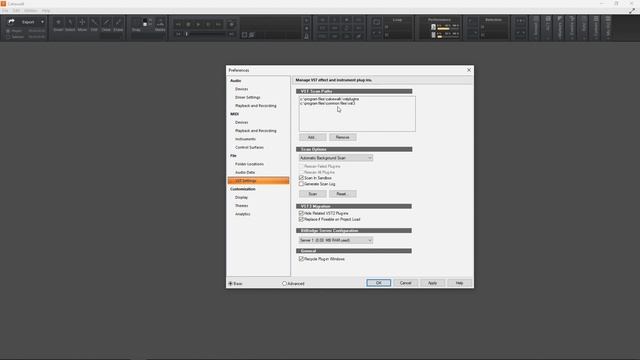Viewport: 640px width, 360px height.
Task: Select the Edit tool in toolbar
Action: (94, 25)
